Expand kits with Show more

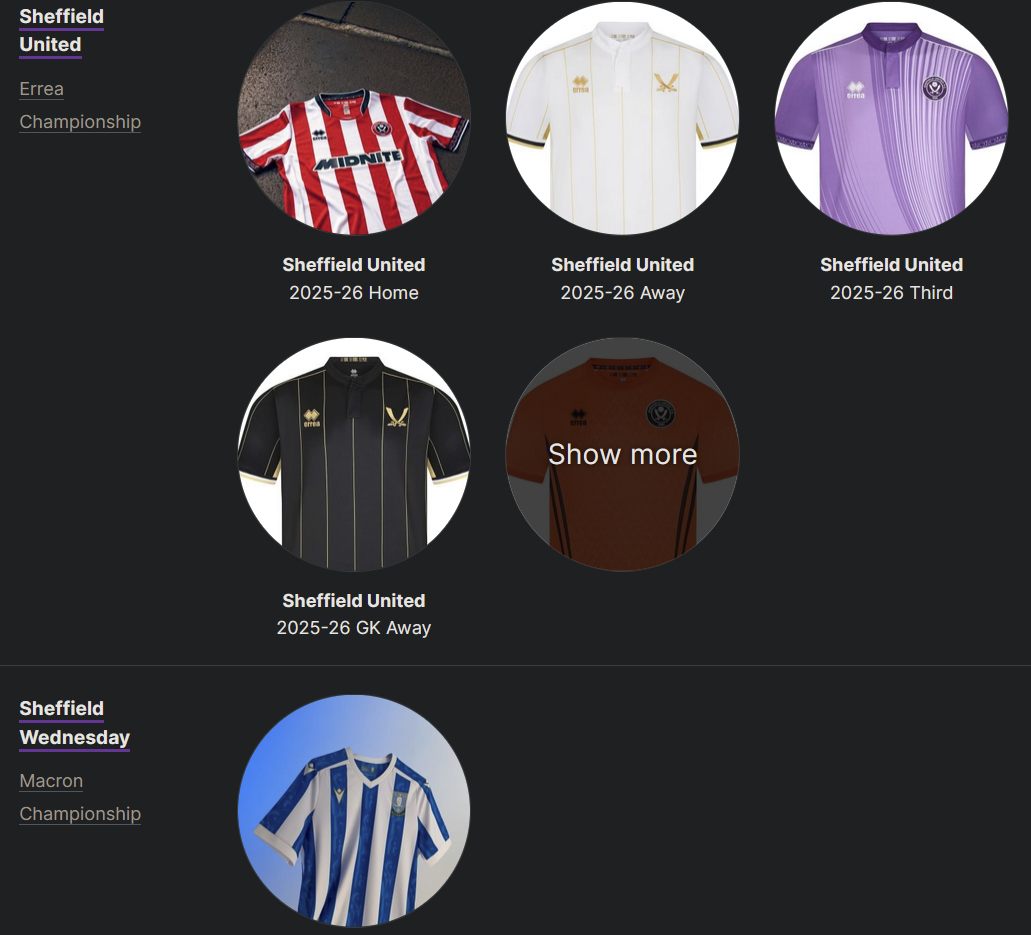pos(623,454)
